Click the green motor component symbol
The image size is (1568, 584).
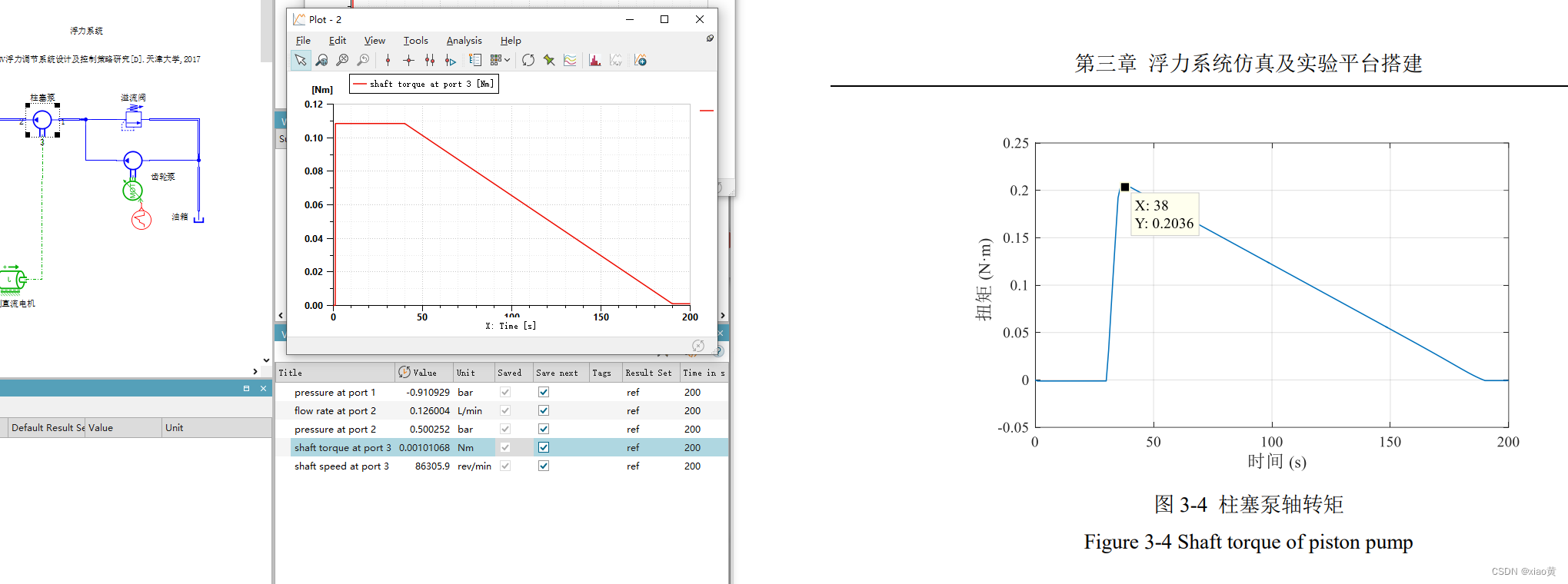click(x=132, y=190)
